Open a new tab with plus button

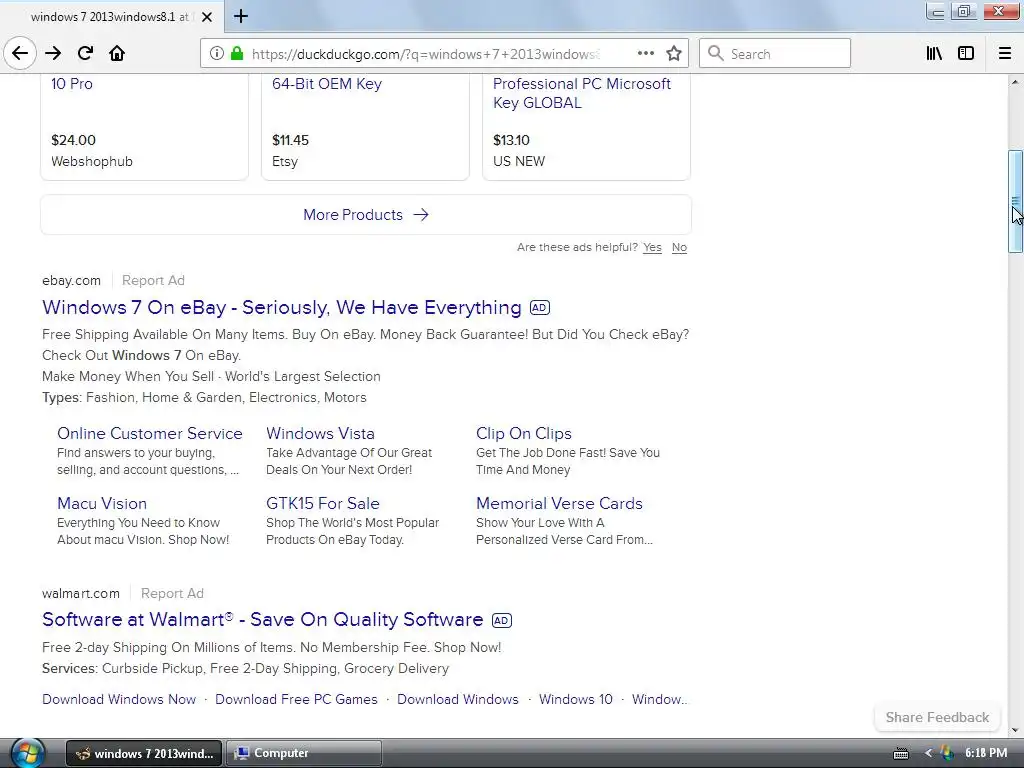click(240, 16)
